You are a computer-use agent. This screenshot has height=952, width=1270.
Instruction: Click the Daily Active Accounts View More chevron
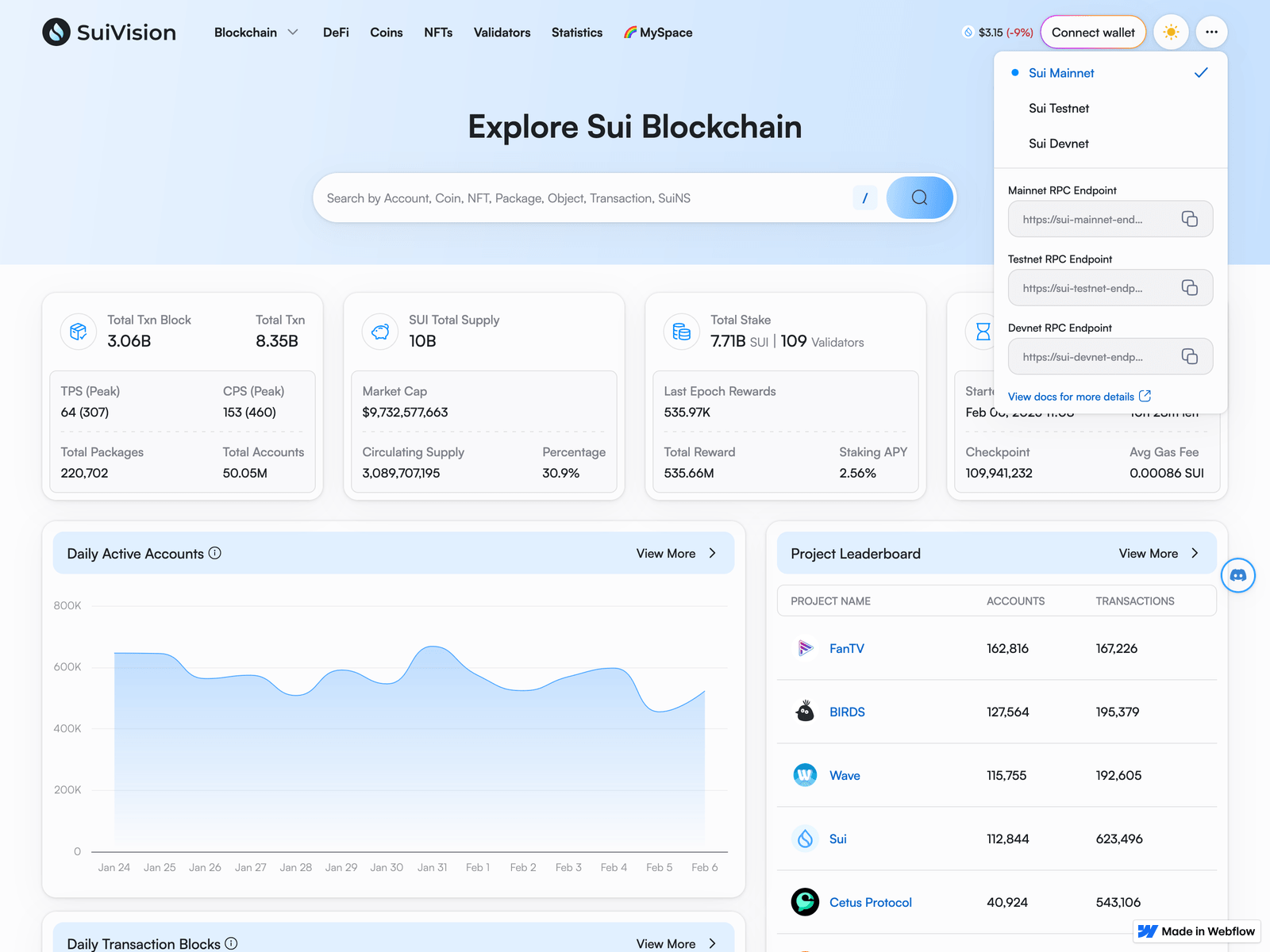[x=712, y=553]
